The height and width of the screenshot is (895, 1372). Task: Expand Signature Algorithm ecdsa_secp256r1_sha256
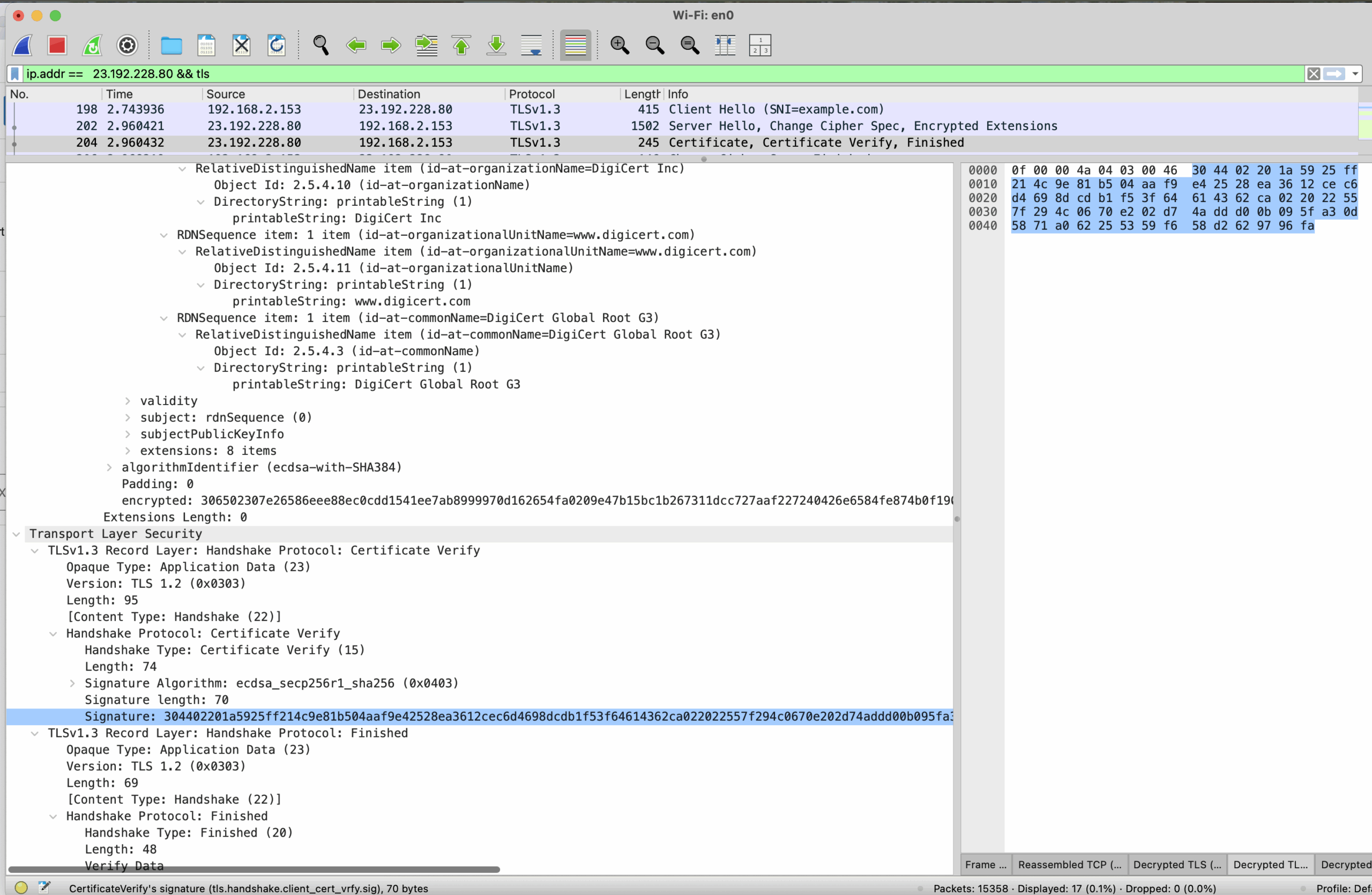(x=72, y=683)
